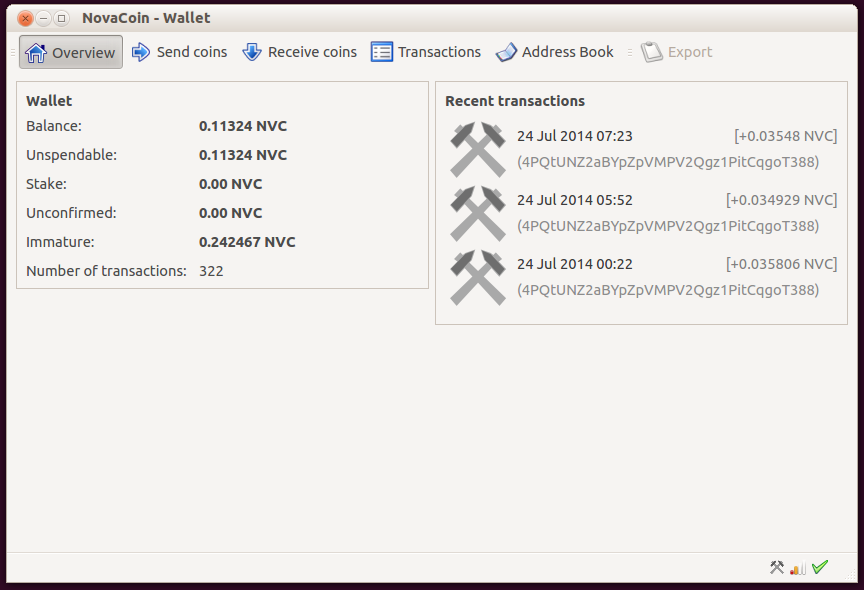
Task: Click the toolbar drag handle before Overview
Action: pyautogui.click(x=13, y=52)
